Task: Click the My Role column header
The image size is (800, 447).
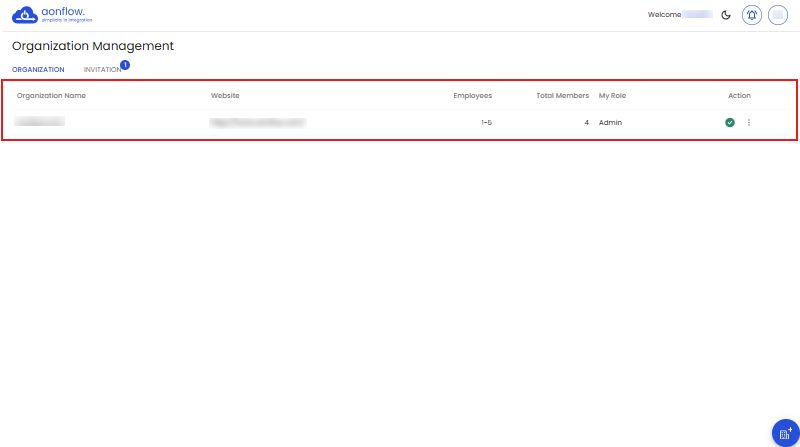Action: (612, 96)
